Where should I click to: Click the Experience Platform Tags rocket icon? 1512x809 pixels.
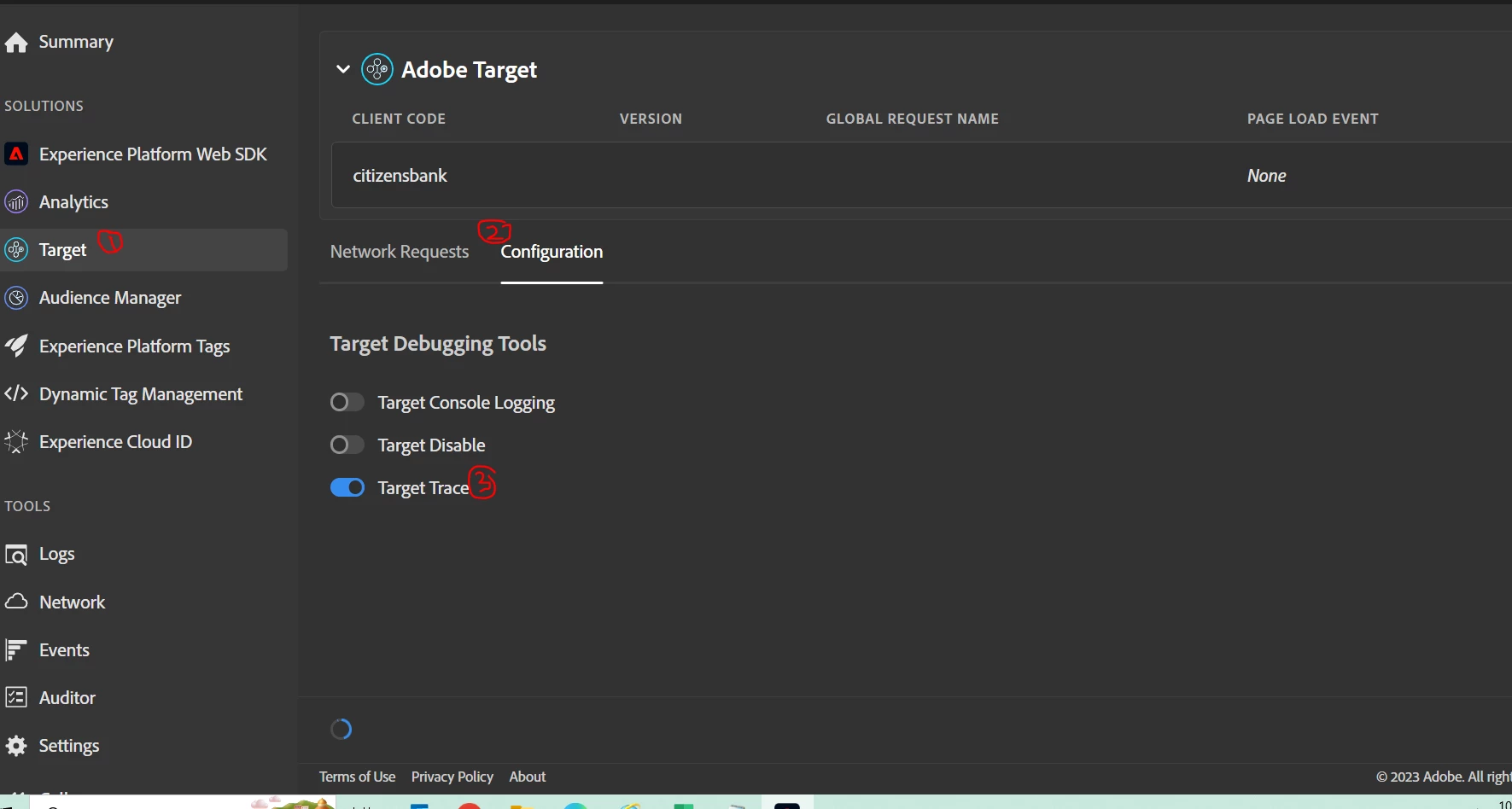[16, 346]
